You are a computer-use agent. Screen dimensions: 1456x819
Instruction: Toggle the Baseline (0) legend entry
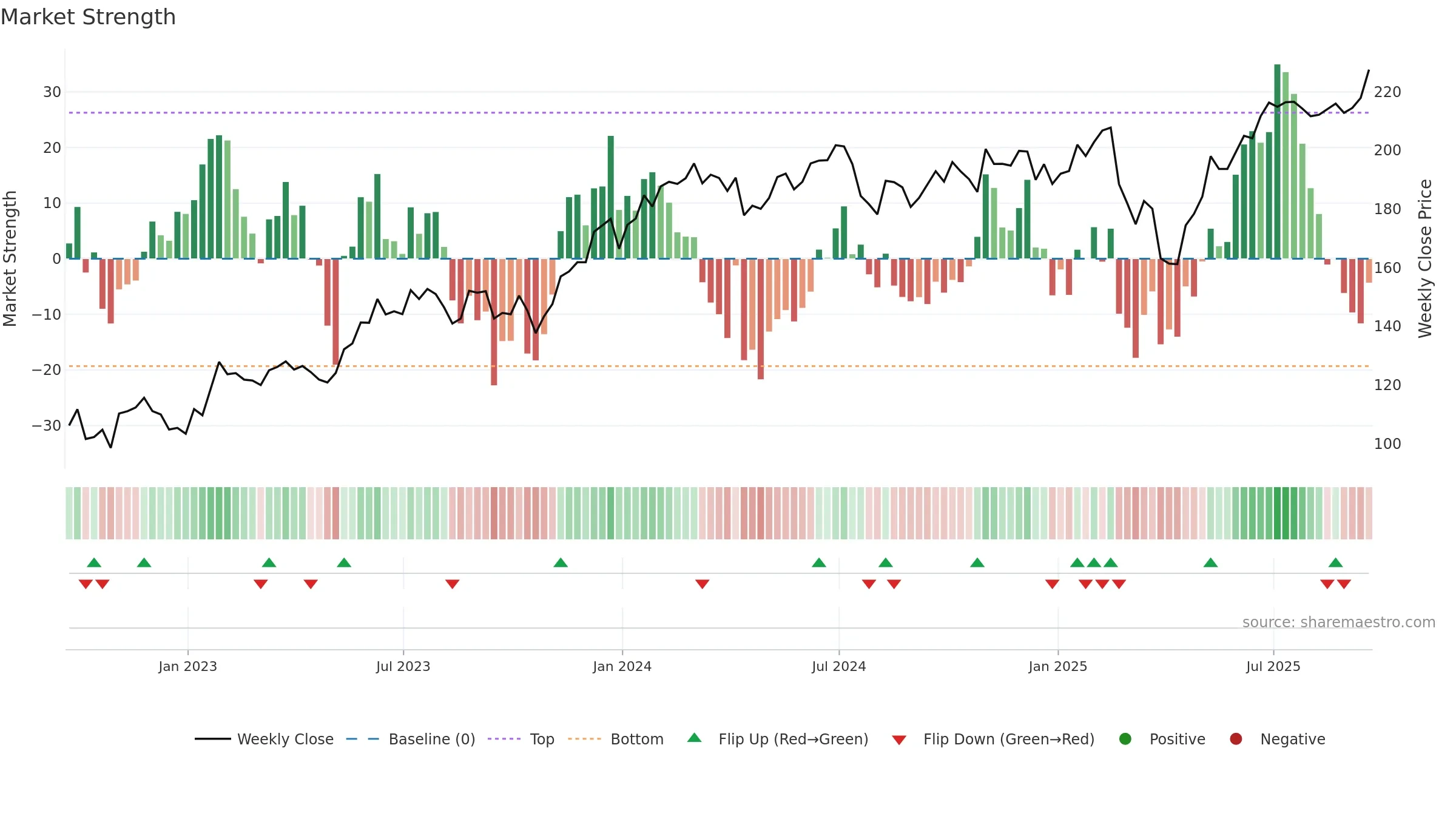(410, 739)
